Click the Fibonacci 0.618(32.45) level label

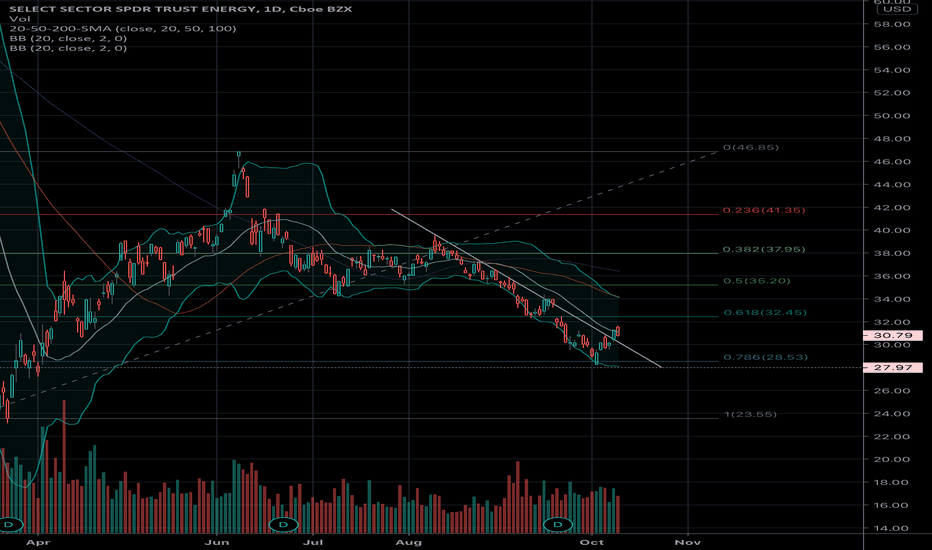click(765, 312)
